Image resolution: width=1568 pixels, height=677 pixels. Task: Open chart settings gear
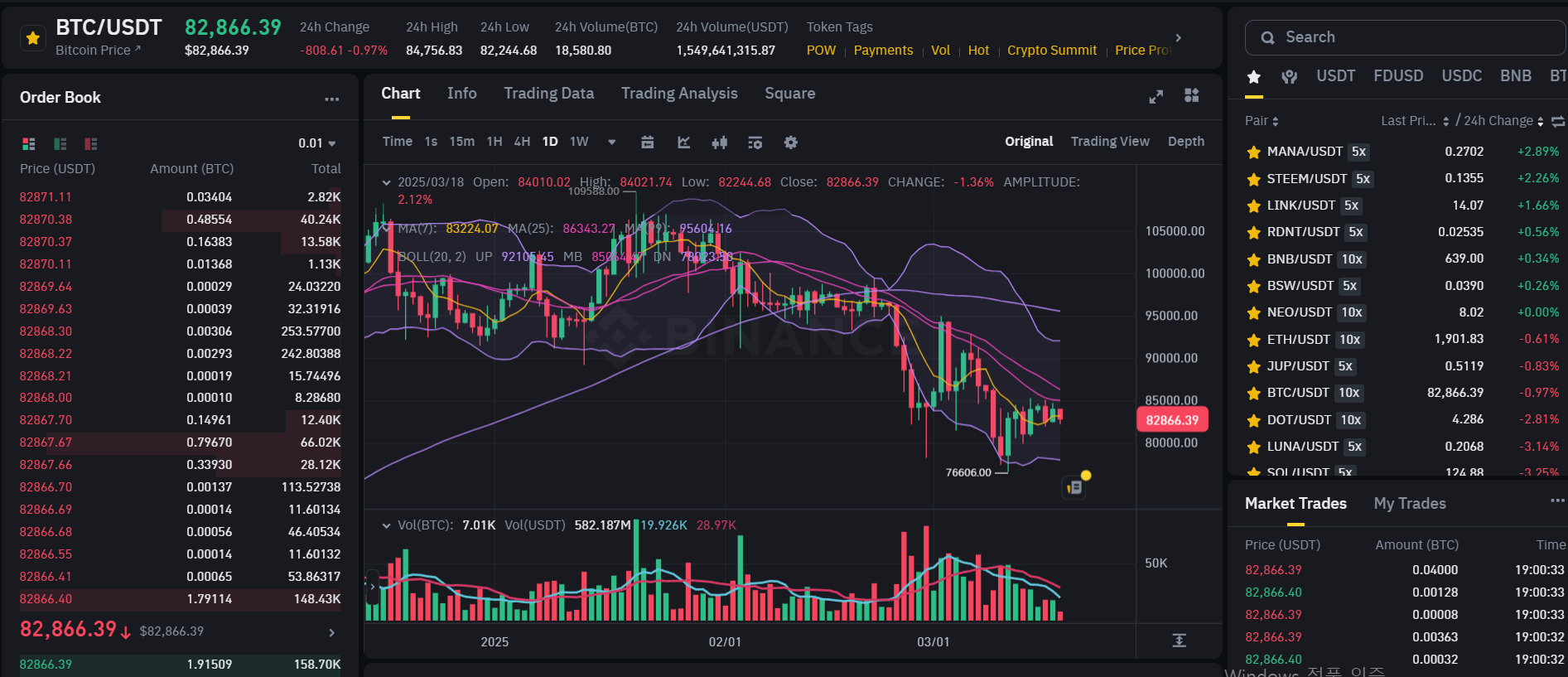tap(791, 143)
